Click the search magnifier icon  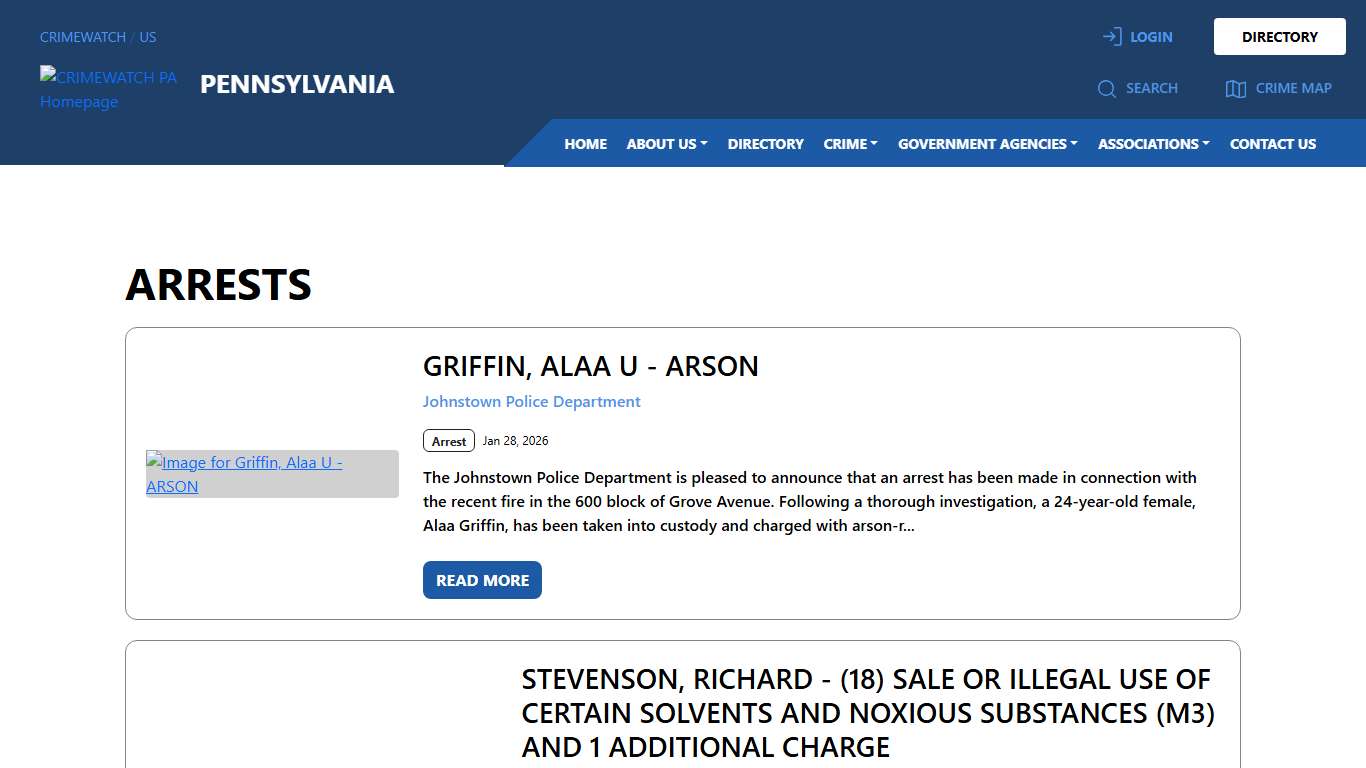coord(1106,89)
